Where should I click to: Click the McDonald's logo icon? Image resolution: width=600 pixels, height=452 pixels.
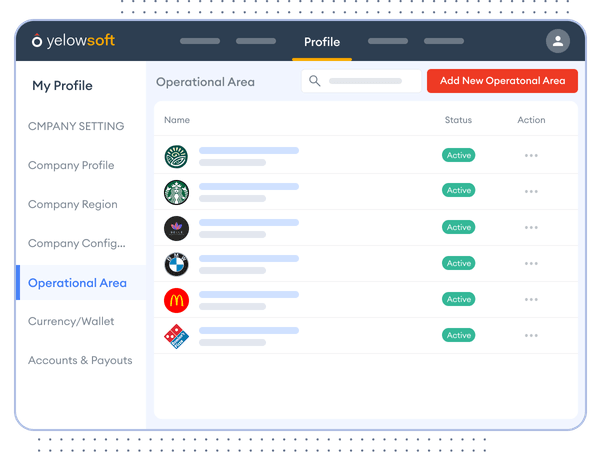tap(176, 300)
